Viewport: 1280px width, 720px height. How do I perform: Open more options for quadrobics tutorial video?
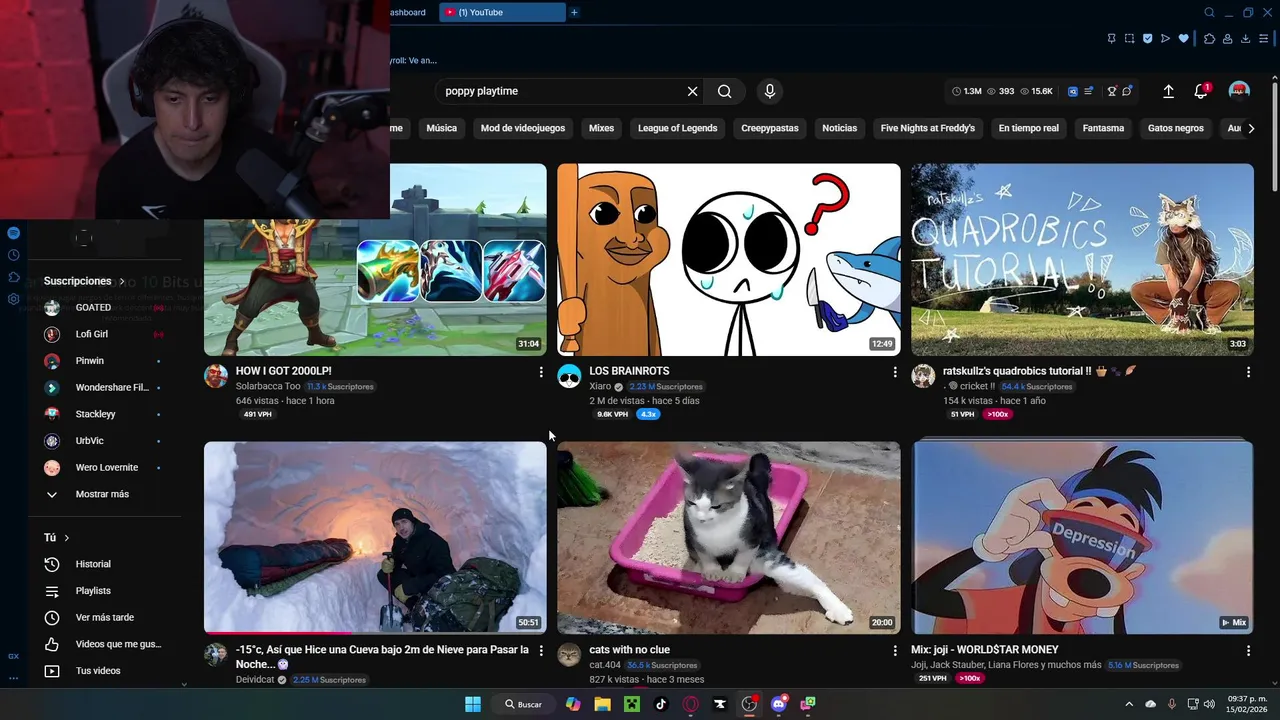coord(1248,372)
